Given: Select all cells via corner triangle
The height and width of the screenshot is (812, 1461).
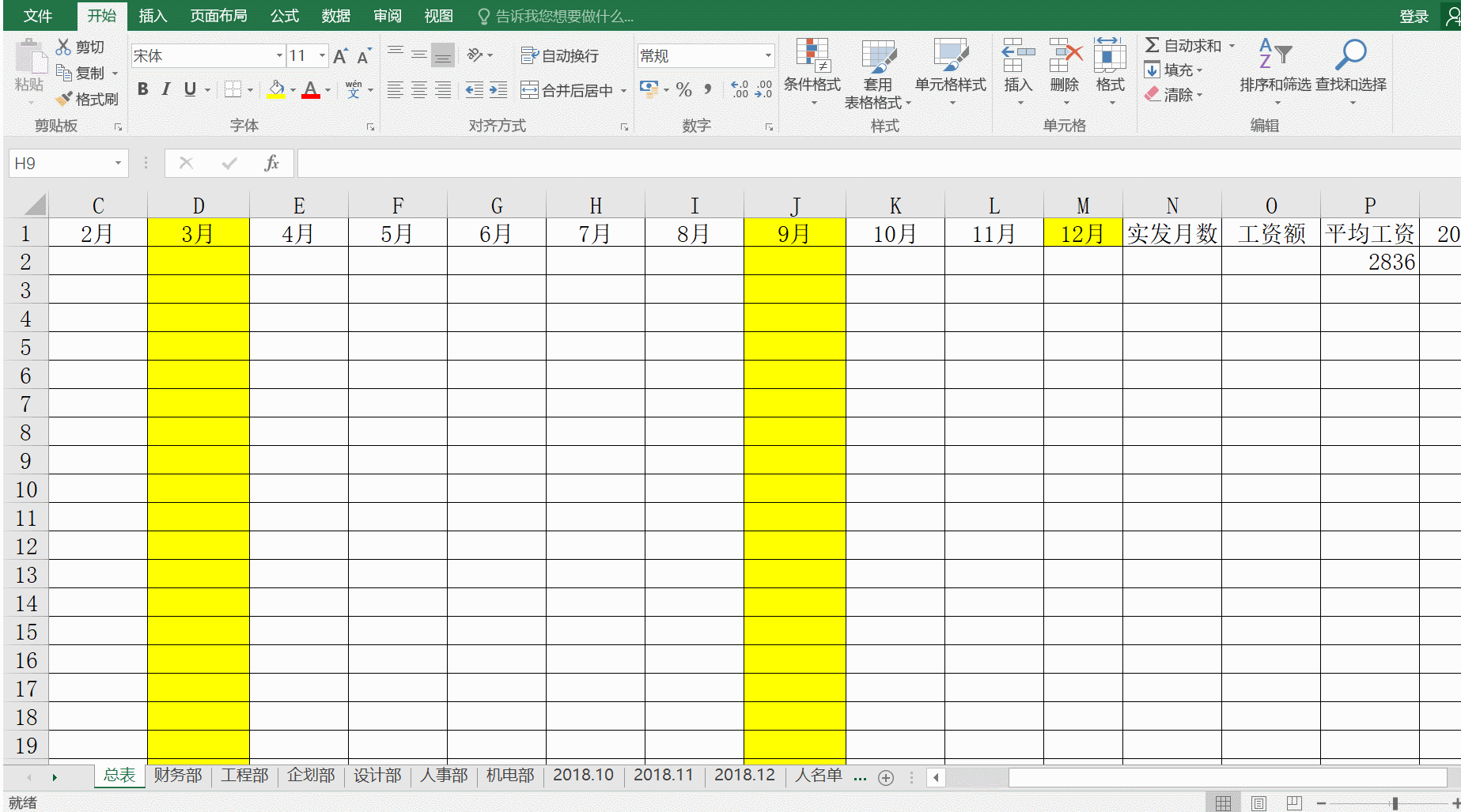Looking at the screenshot, I should point(35,205).
